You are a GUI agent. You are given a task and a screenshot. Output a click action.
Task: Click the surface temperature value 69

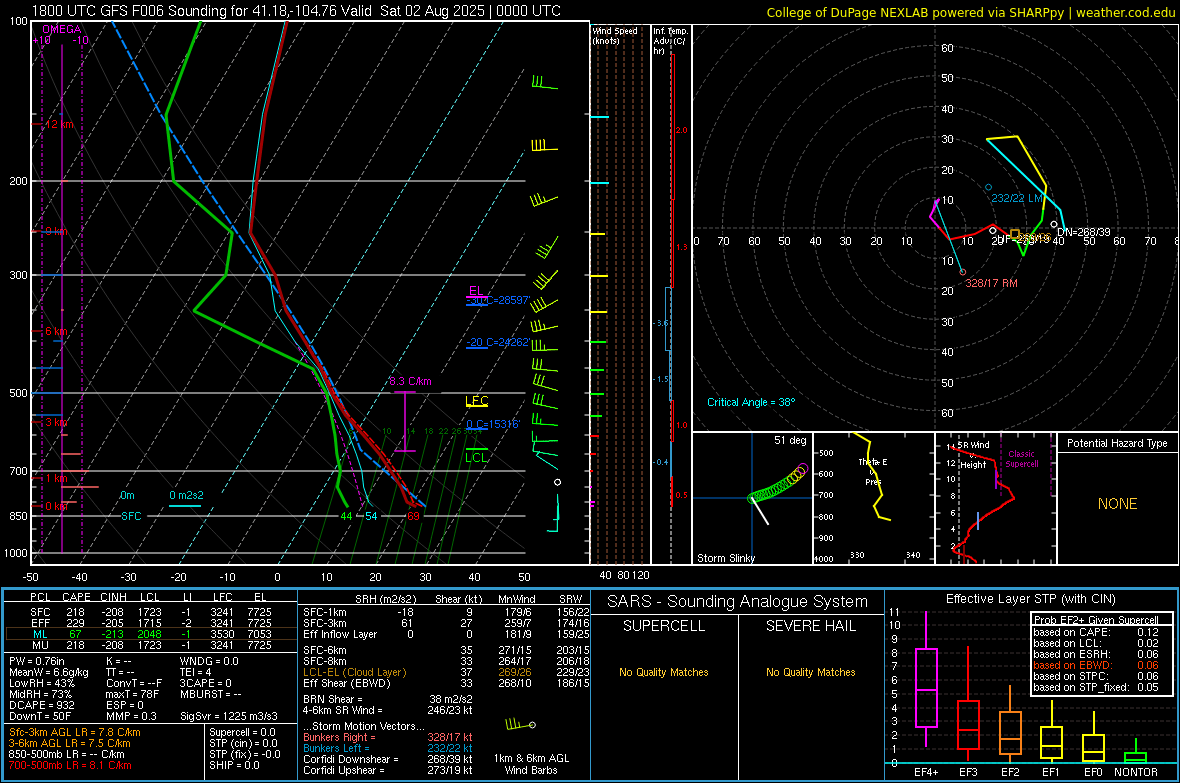[x=413, y=516]
